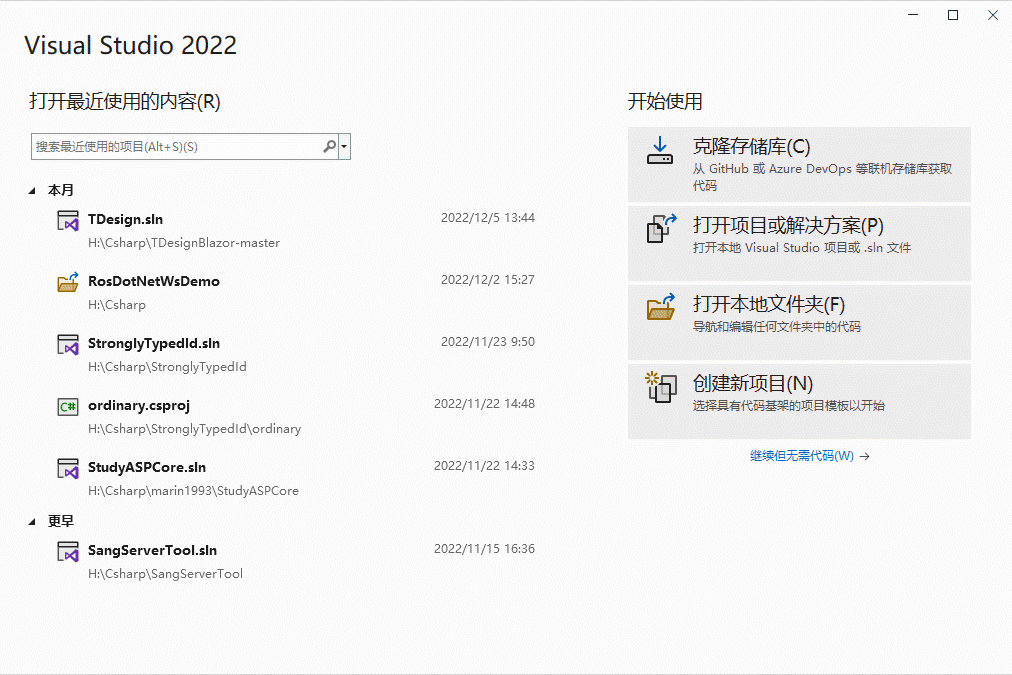
Task: Click the search magnifier icon
Action: point(329,146)
